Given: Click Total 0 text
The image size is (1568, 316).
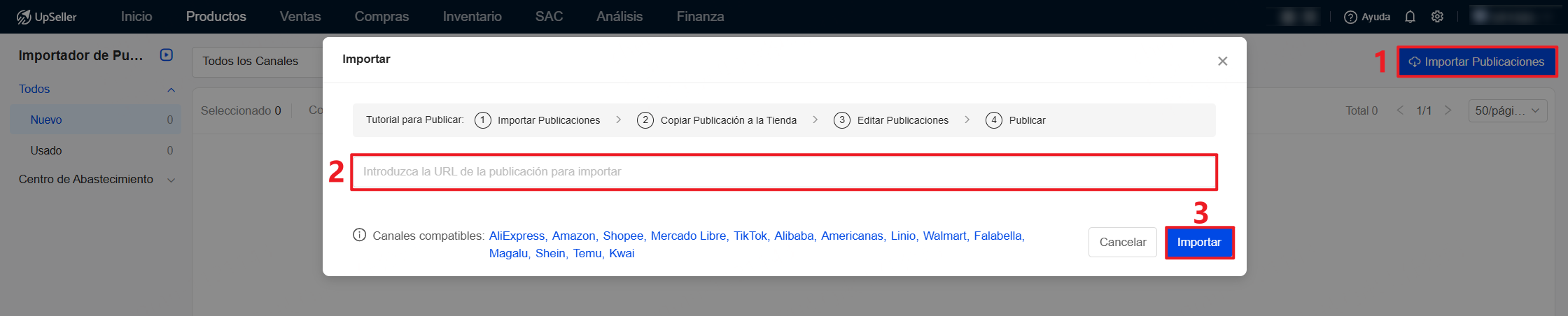Looking at the screenshot, I should click(1361, 110).
